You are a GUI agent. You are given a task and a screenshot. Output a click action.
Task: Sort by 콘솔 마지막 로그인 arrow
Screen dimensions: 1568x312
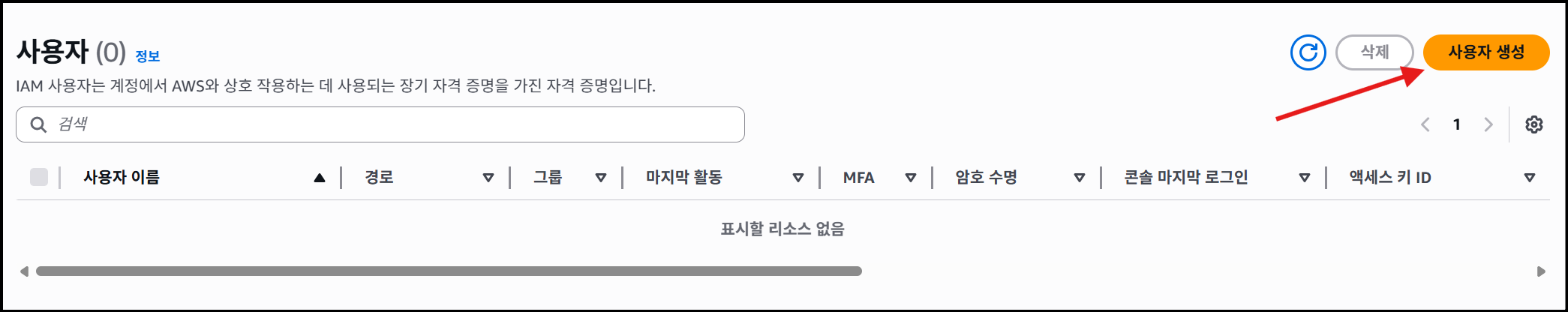[1305, 178]
